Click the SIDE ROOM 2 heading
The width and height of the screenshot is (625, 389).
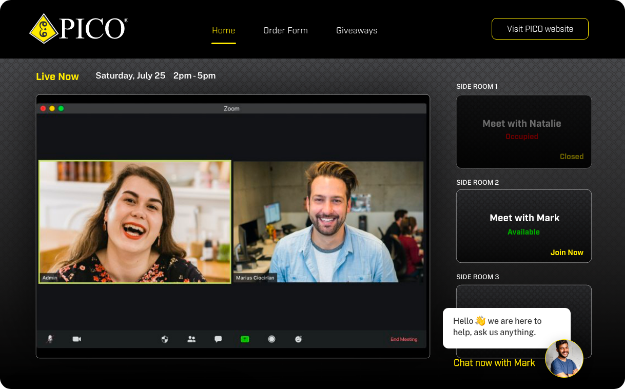click(478, 183)
